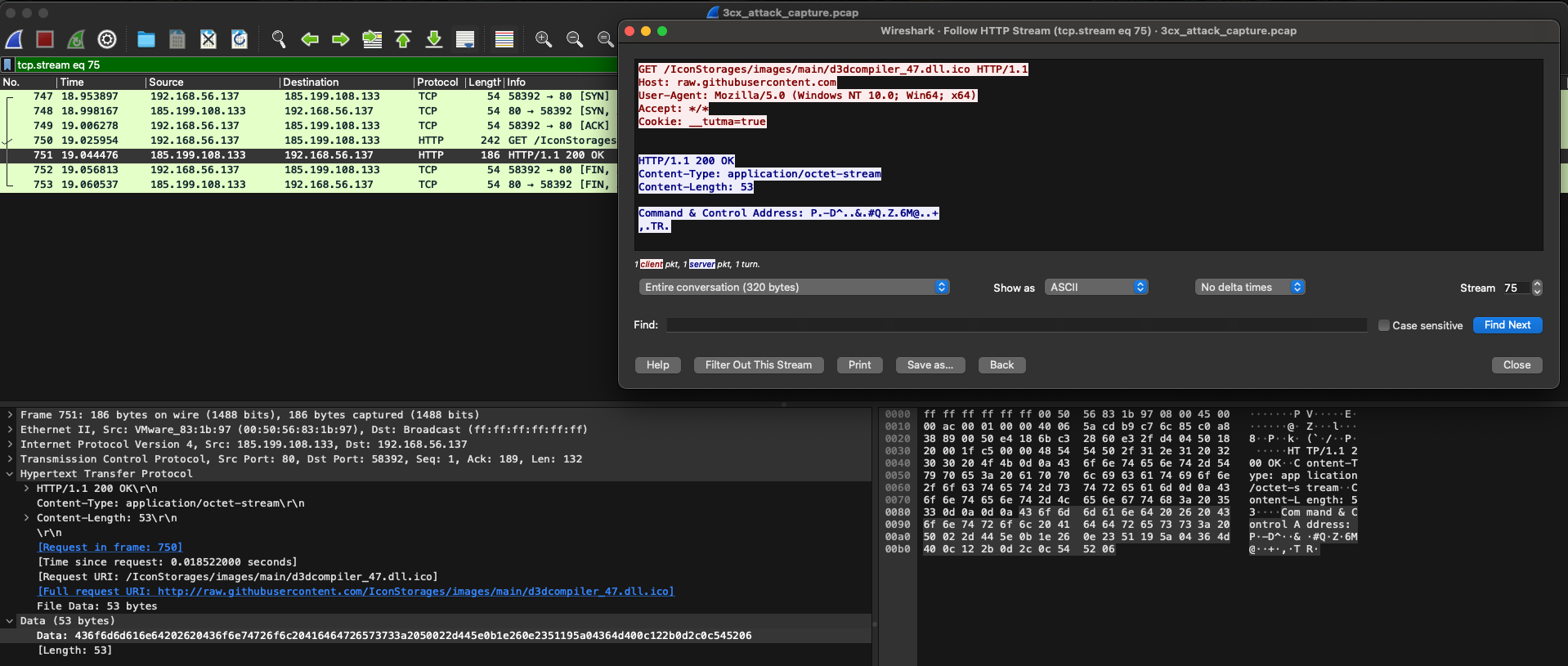
Task: Select packet 751 HTTP 200 OK row
Action: [308, 155]
